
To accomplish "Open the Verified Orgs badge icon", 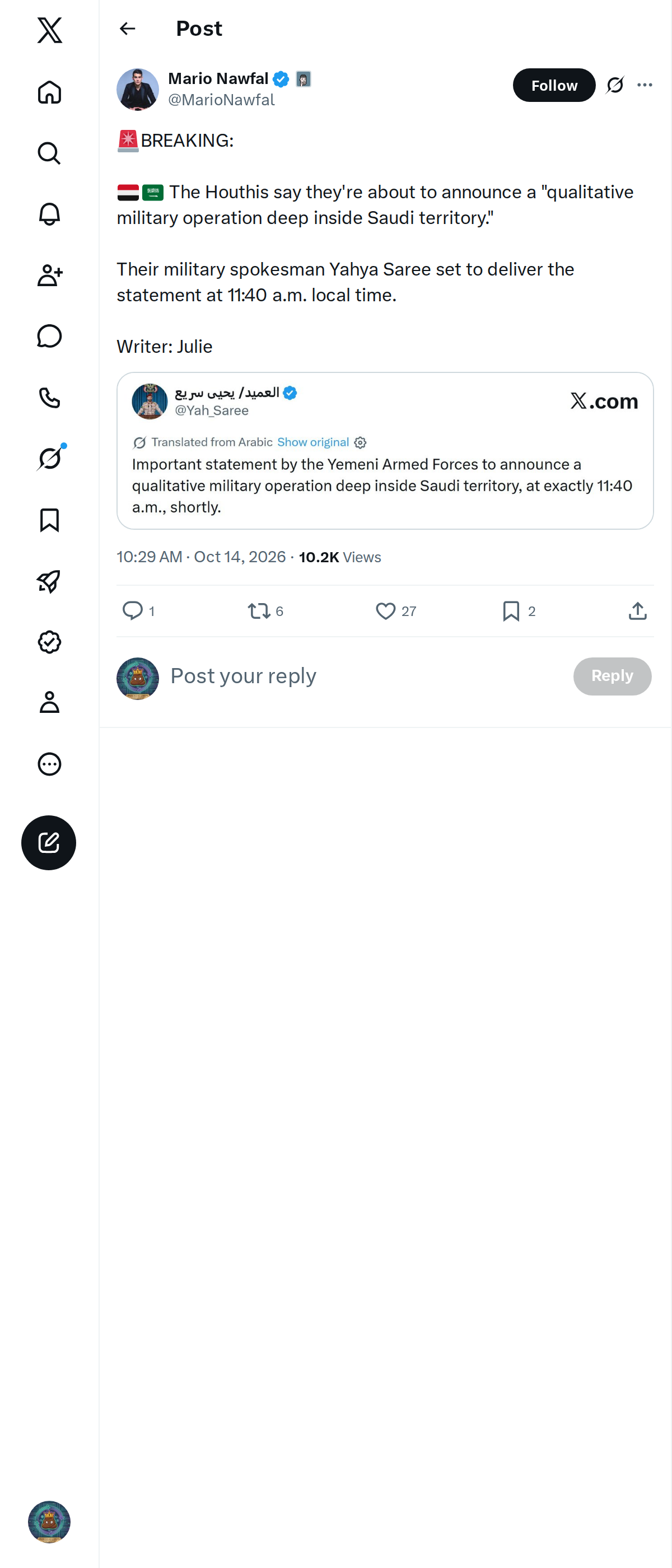I will [x=49, y=642].
